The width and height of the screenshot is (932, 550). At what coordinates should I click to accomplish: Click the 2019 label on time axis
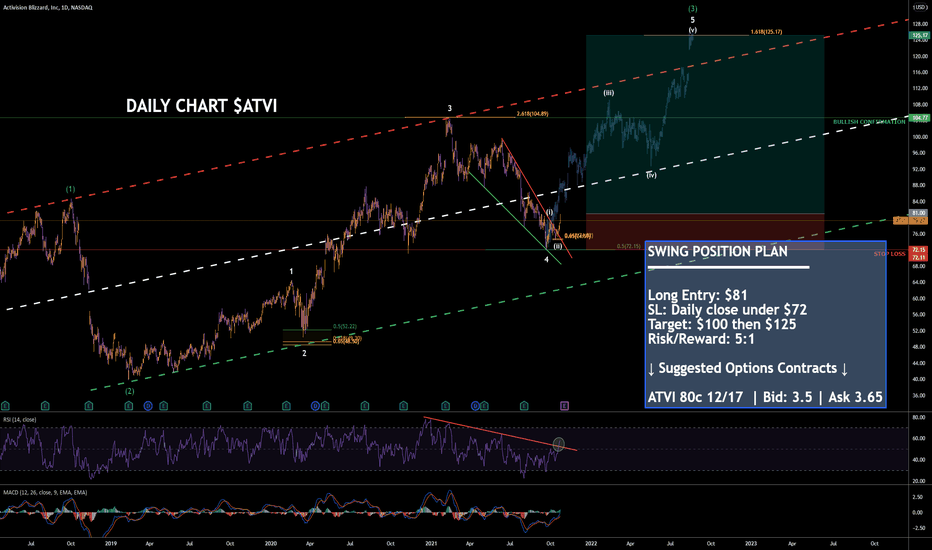[x=111, y=543]
